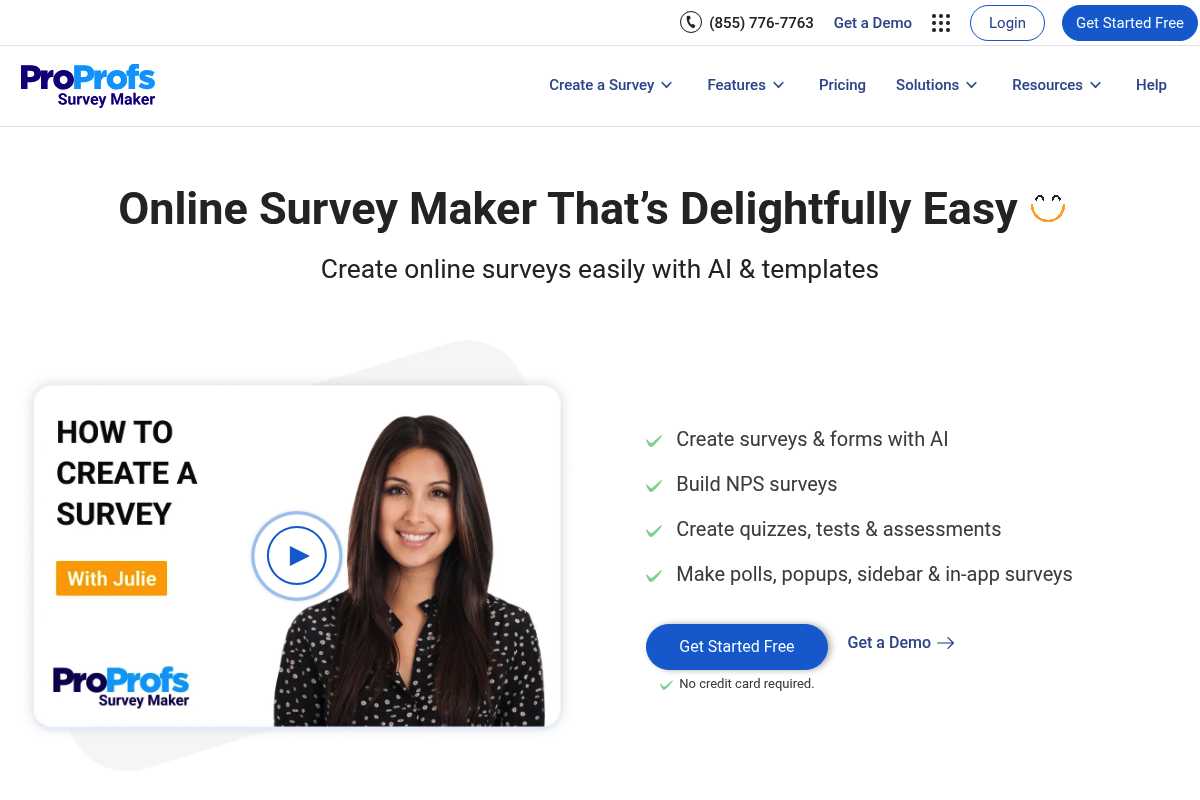Go to the Pricing page
The width and height of the screenshot is (1200, 800).
[842, 85]
